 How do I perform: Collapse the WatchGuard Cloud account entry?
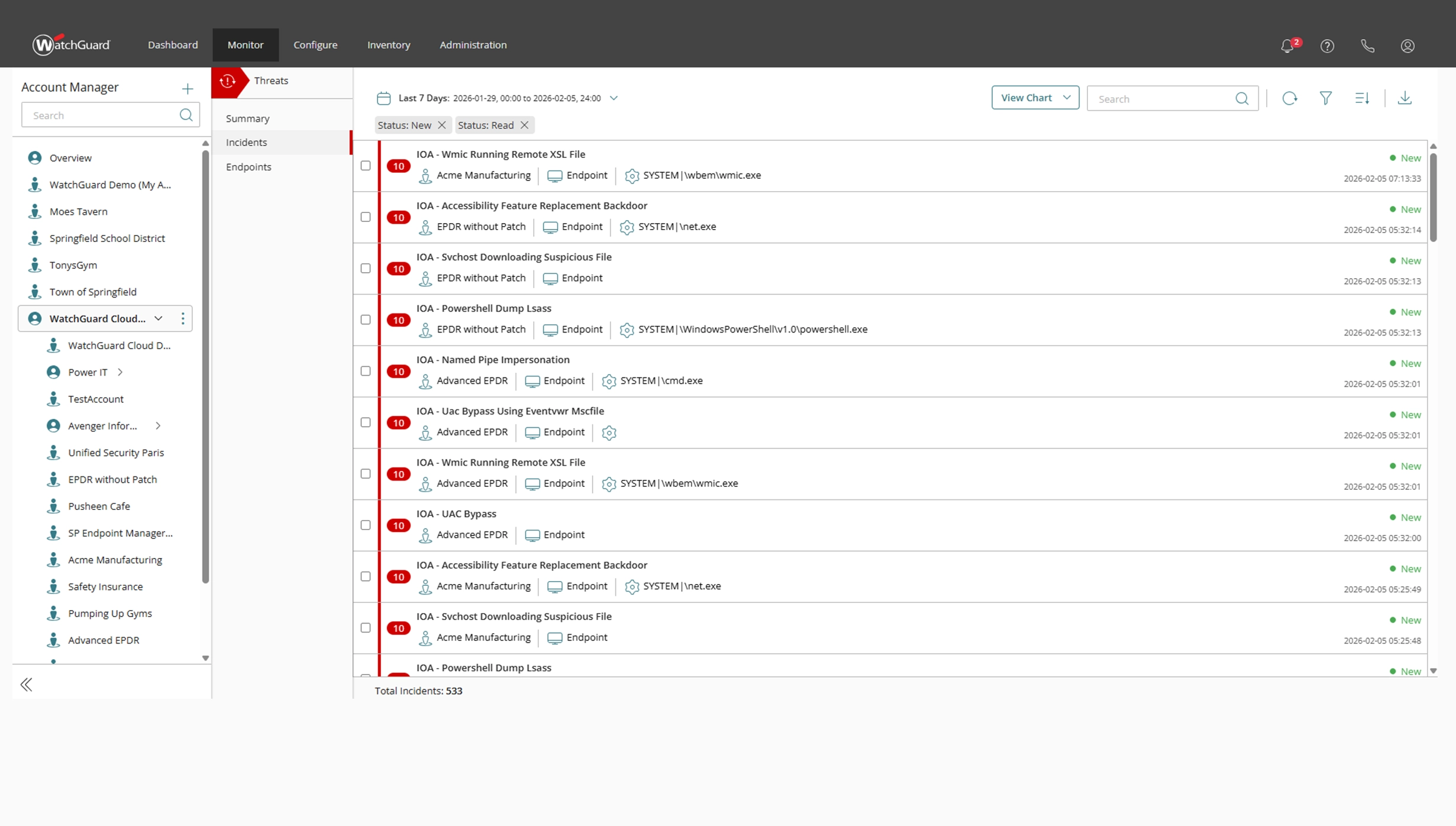pos(158,318)
